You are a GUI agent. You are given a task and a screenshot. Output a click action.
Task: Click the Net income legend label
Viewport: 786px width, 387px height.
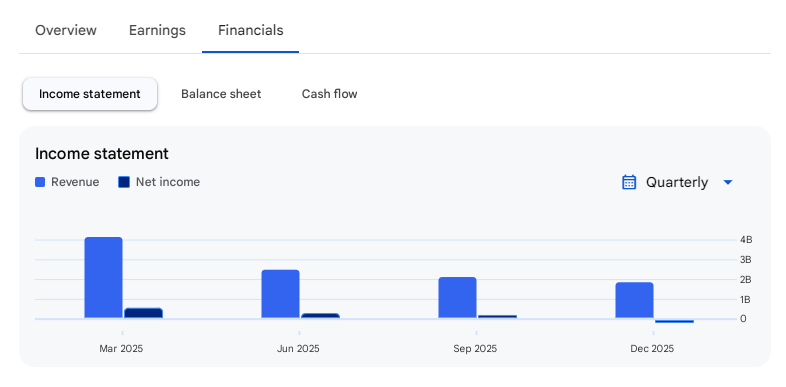click(168, 182)
